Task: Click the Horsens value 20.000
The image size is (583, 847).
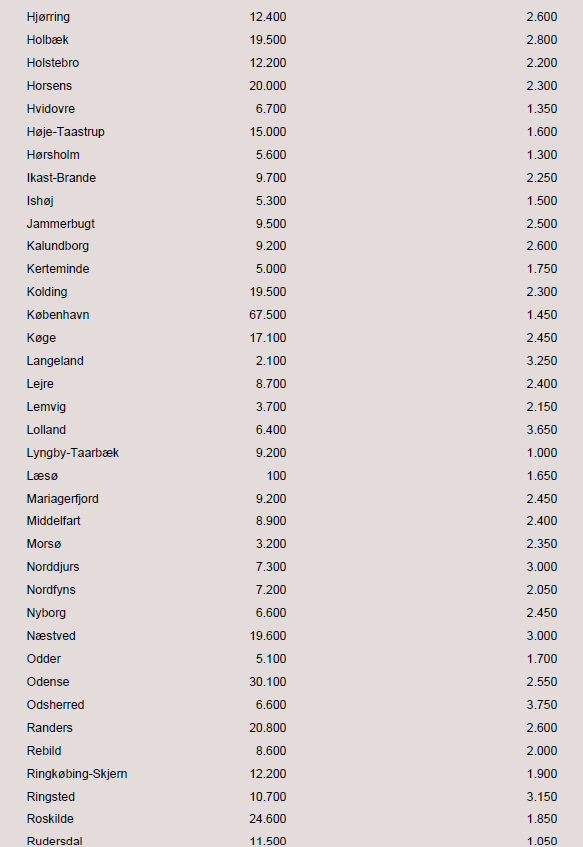Action: pyautogui.click(x=268, y=86)
